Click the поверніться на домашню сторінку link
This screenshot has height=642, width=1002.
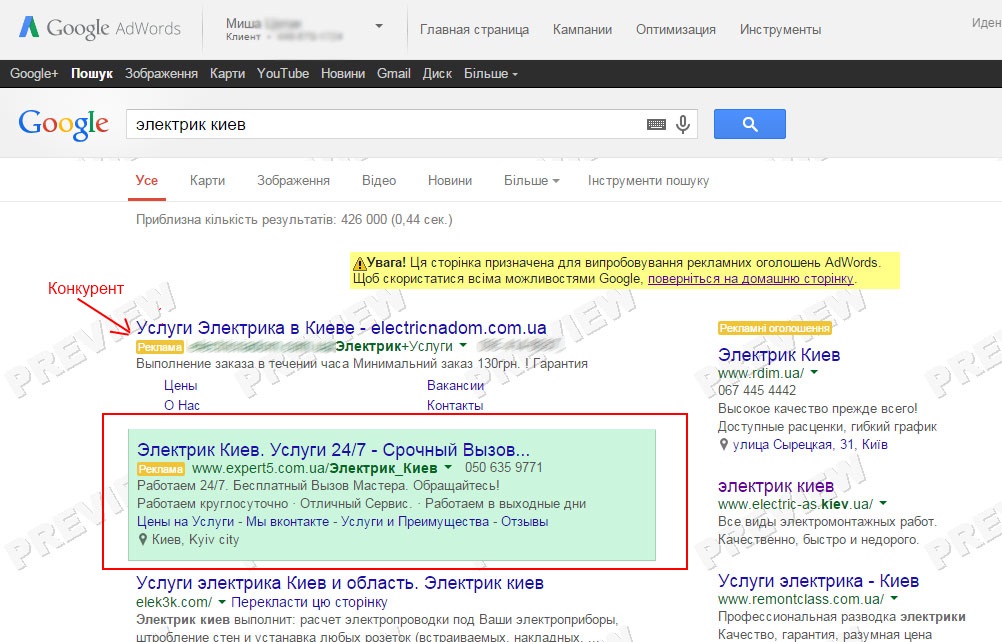[x=750, y=279]
